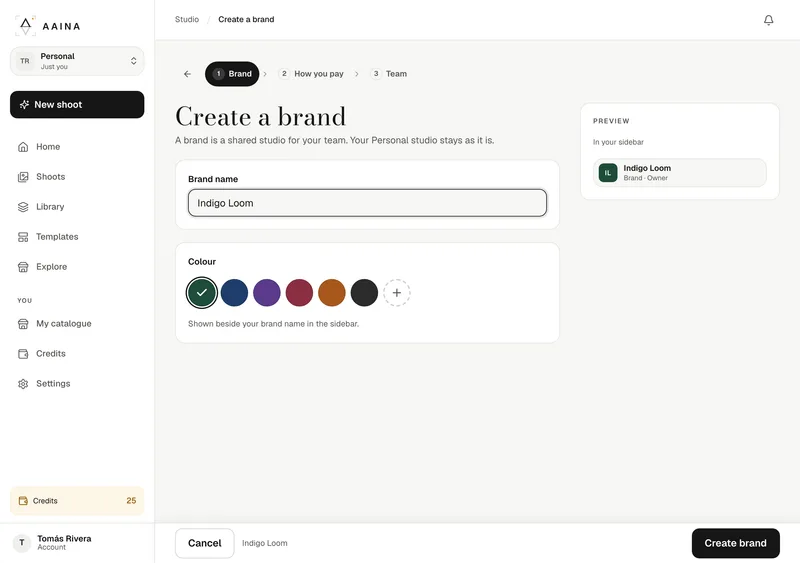Go back using the left arrow
The height and width of the screenshot is (563, 800).
pyautogui.click(x=187, y=74)
